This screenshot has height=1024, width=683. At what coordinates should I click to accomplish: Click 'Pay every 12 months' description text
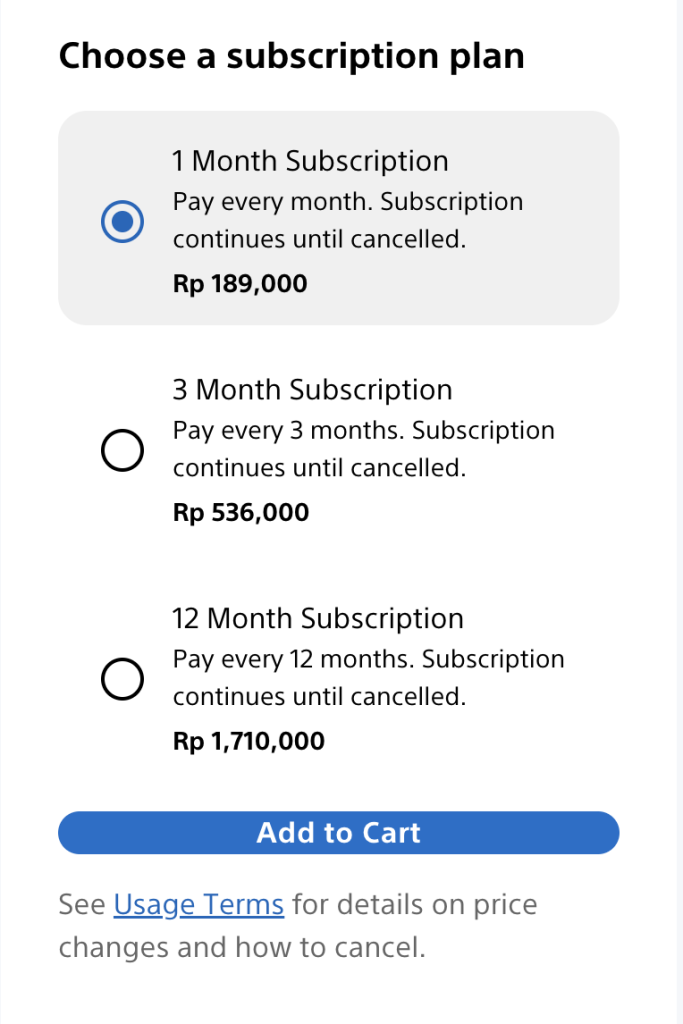tap(293, 658)
